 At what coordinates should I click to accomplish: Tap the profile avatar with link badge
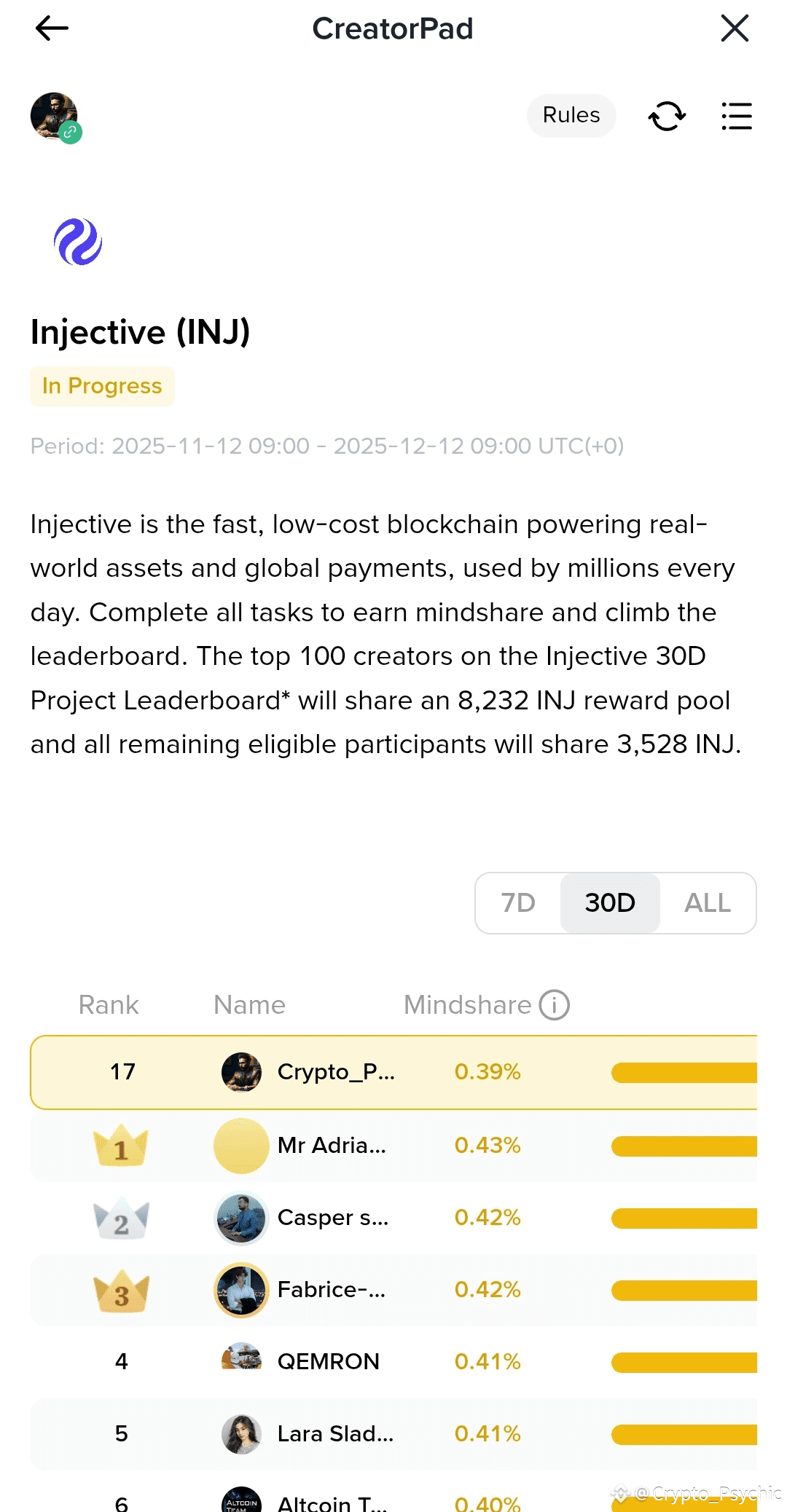tap(55, 117)
